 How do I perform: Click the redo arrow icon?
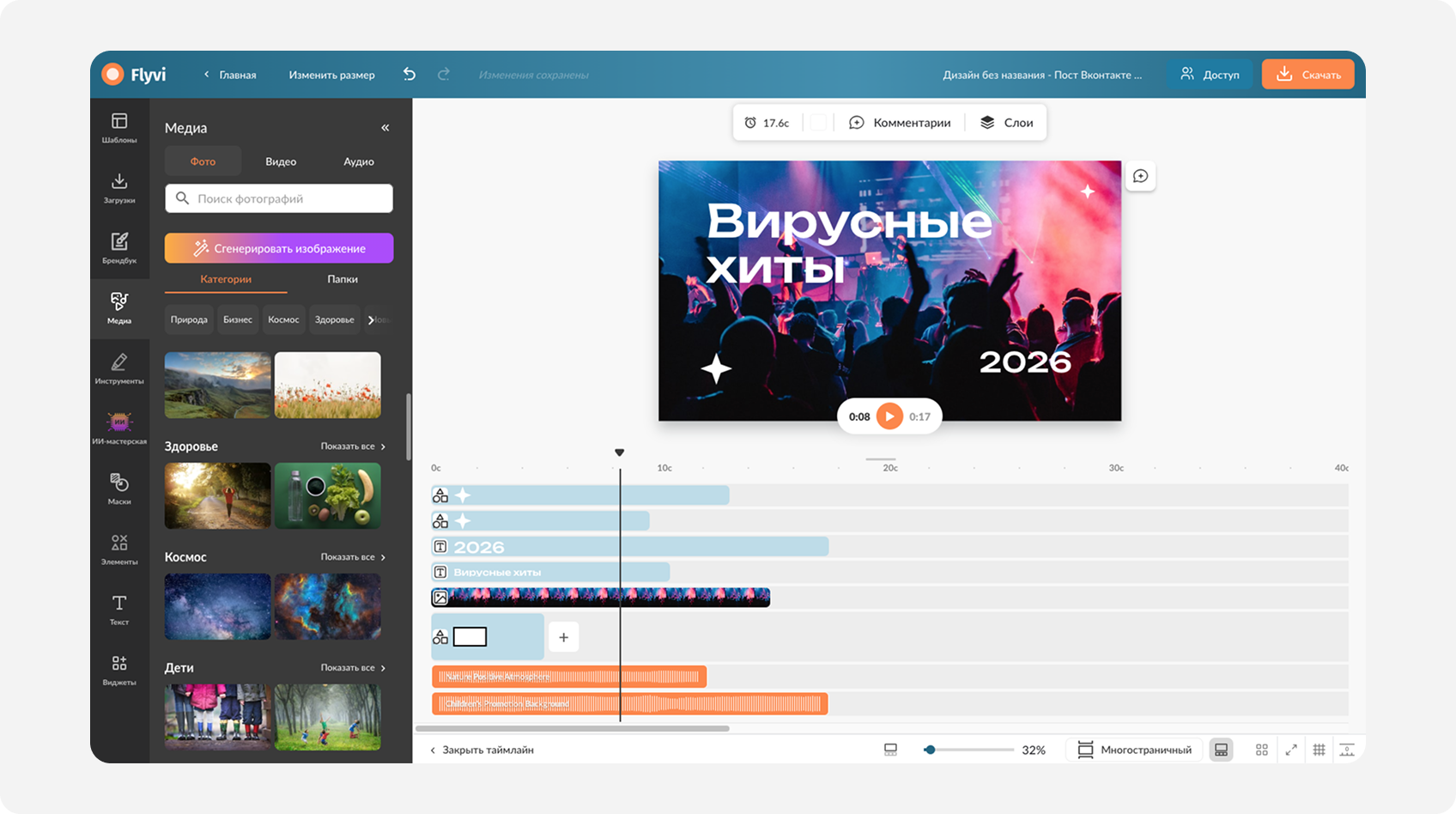click(x=444, y=75)
